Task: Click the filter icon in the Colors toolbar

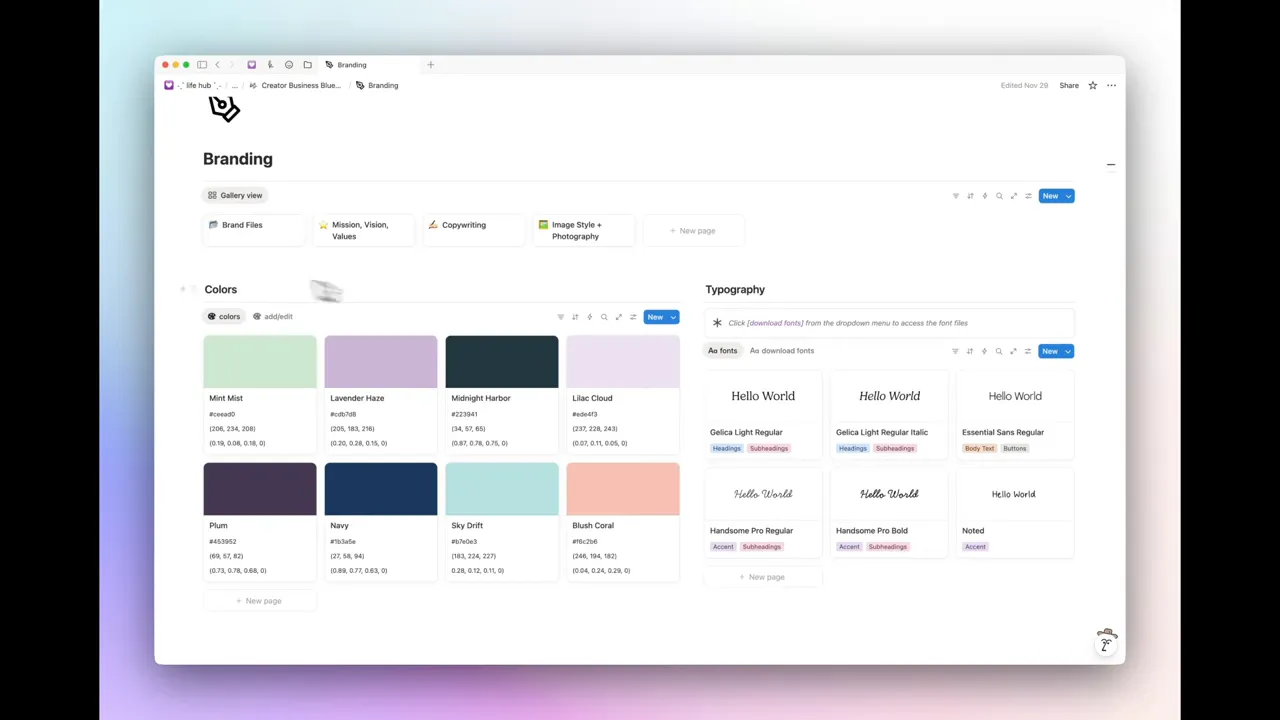Action: click(x=561, y=317)
